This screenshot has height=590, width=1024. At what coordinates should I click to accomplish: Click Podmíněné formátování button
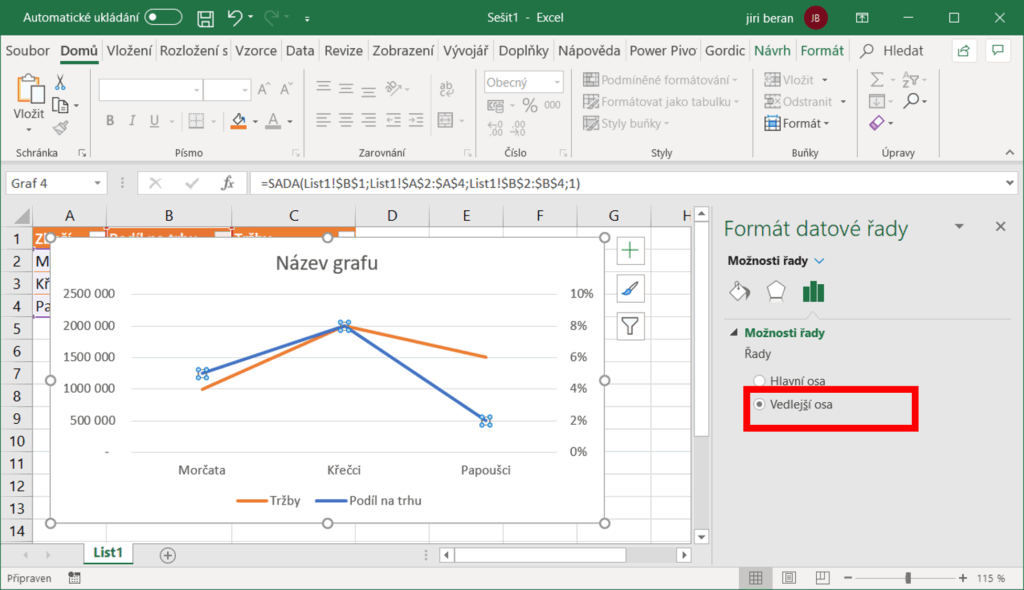661,80
